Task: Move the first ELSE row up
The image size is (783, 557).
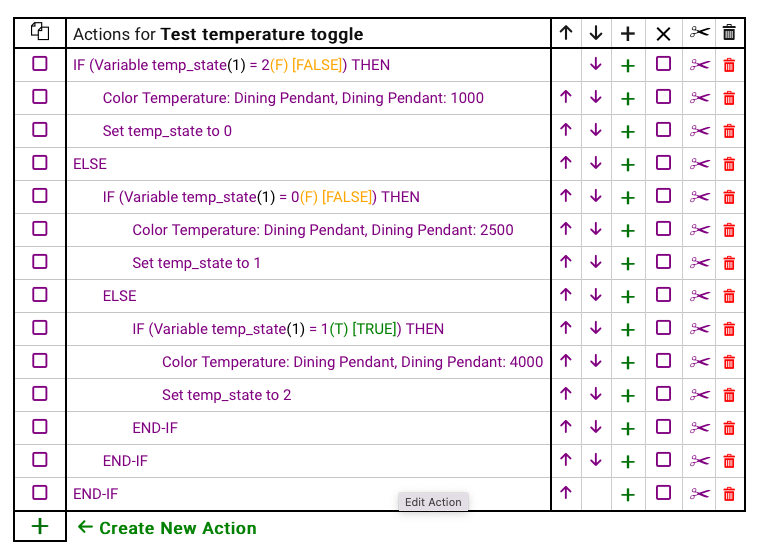Action: [x=566, y=163]
